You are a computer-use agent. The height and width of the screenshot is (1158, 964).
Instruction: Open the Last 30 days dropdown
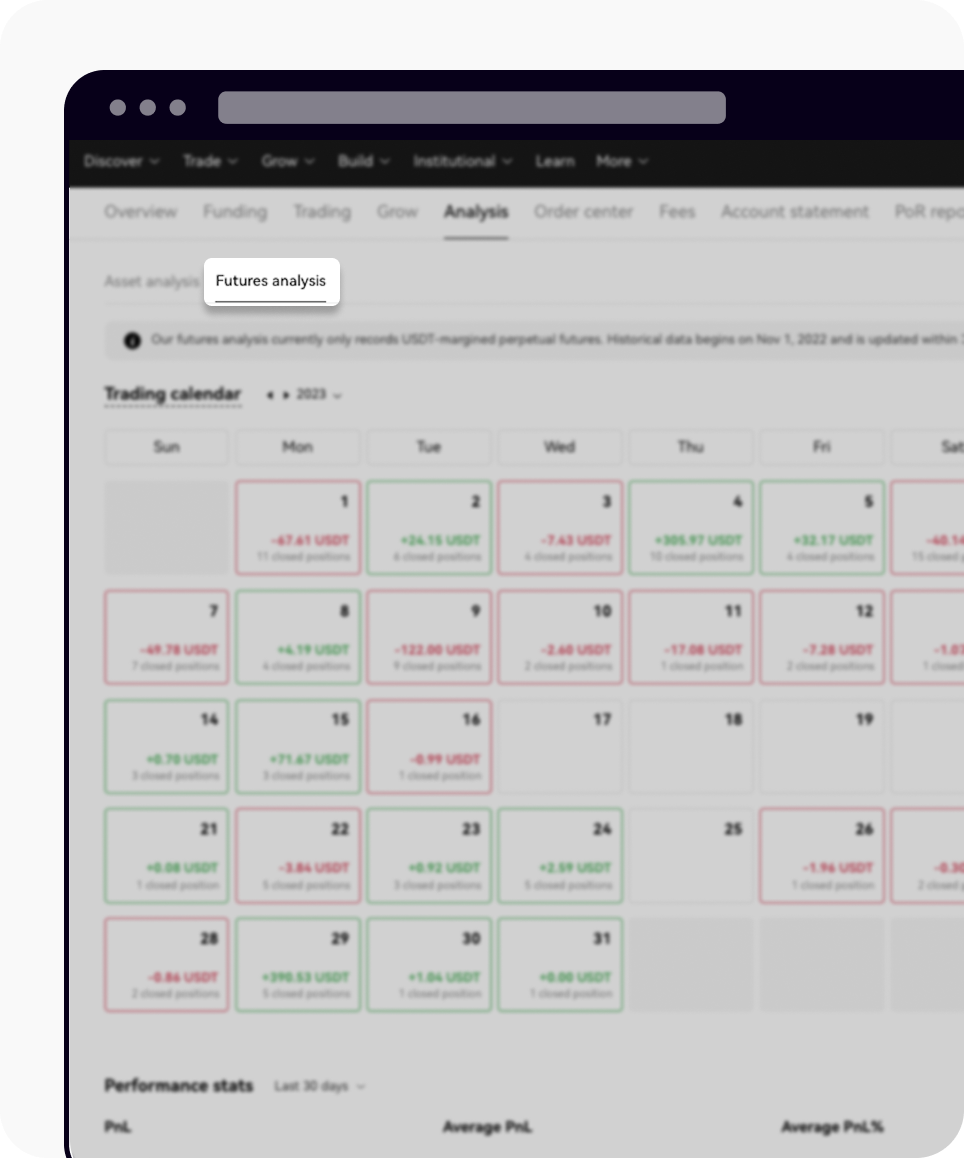(316, 1086)
